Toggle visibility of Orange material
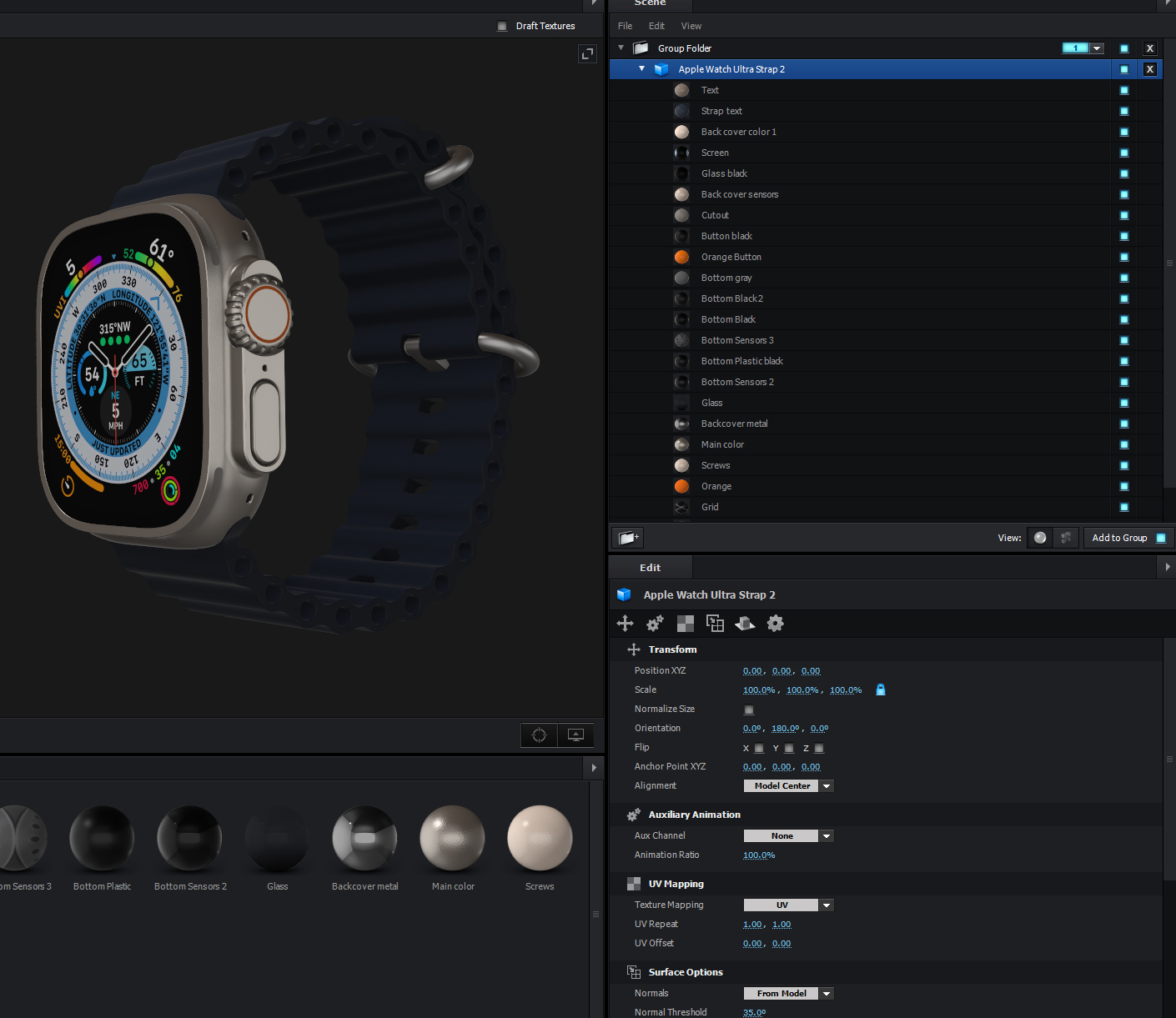This screenshot has height=1018, width=1176. (1124, 486)
